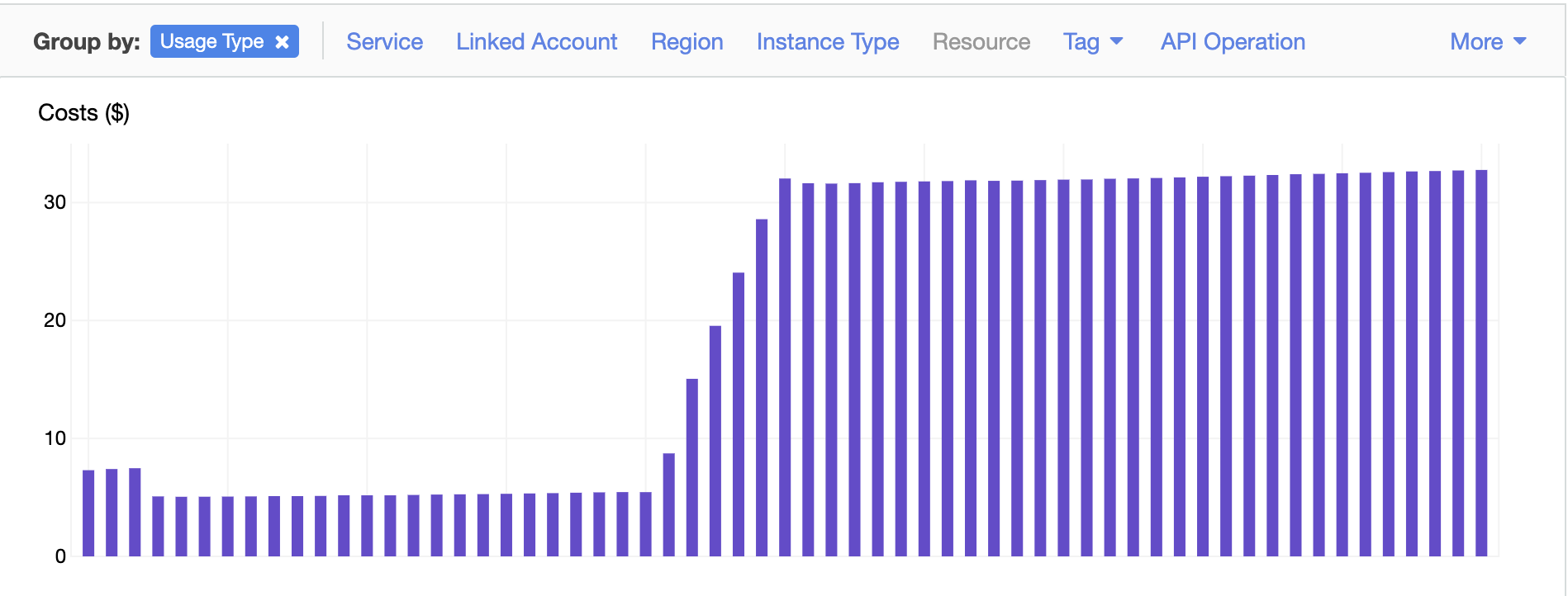Viewport: 1568px width, 596px height.
Task: Click the 30 y-axis label
Action: 55,202
